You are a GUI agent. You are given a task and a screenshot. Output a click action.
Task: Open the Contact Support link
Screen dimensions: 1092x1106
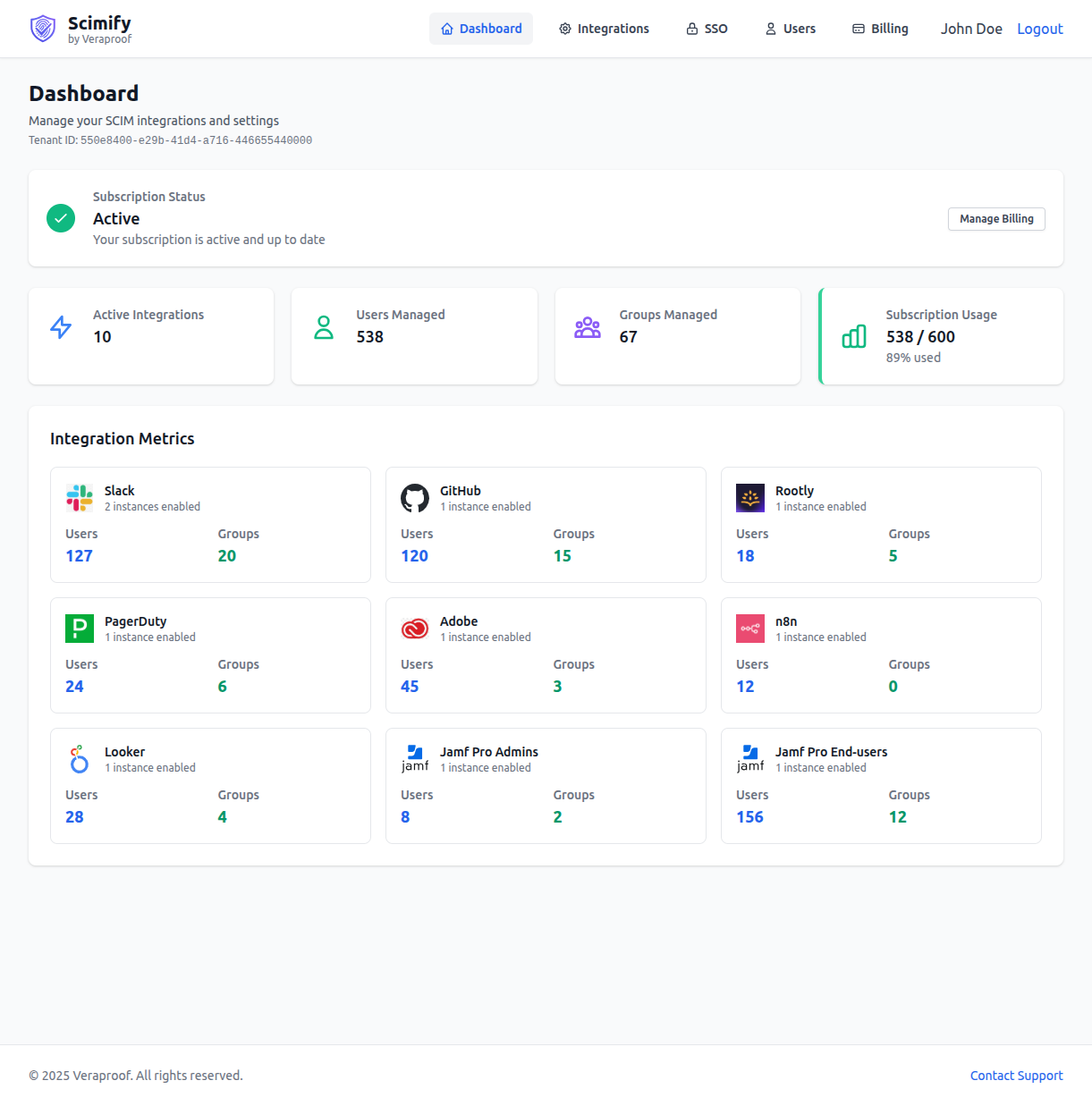[1016, 1076]
